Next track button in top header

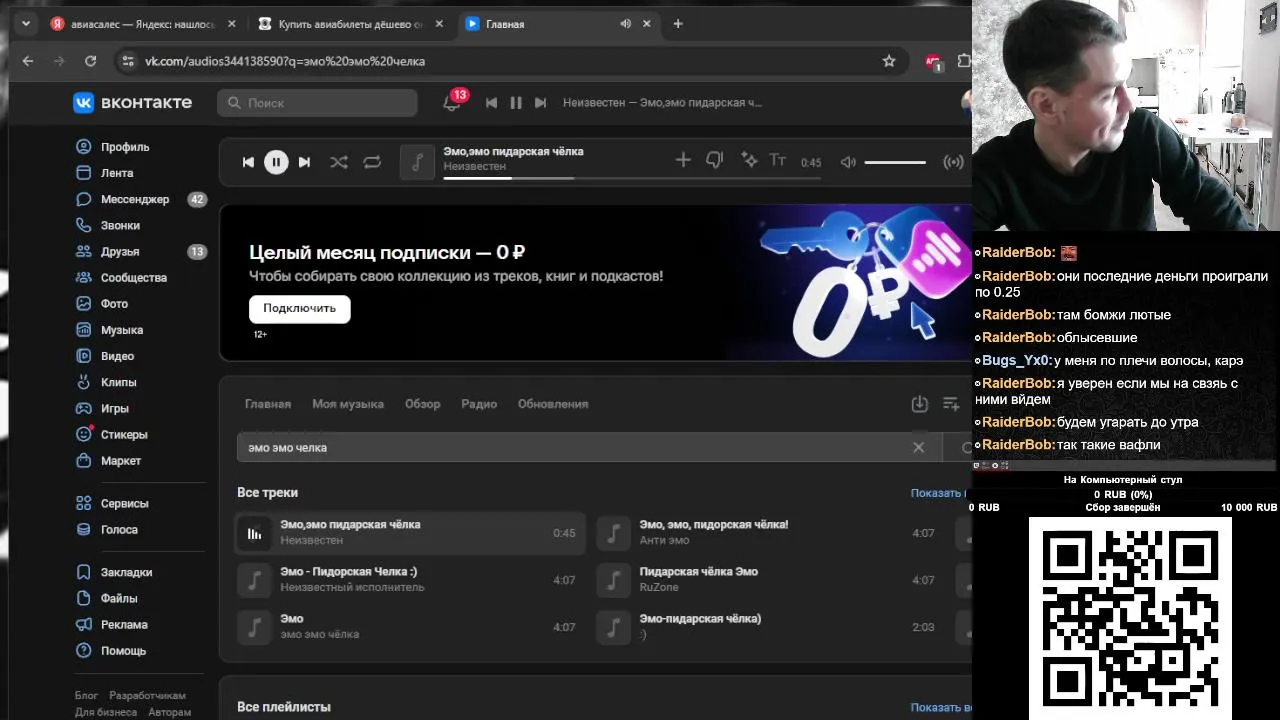[x=541, y=103]
